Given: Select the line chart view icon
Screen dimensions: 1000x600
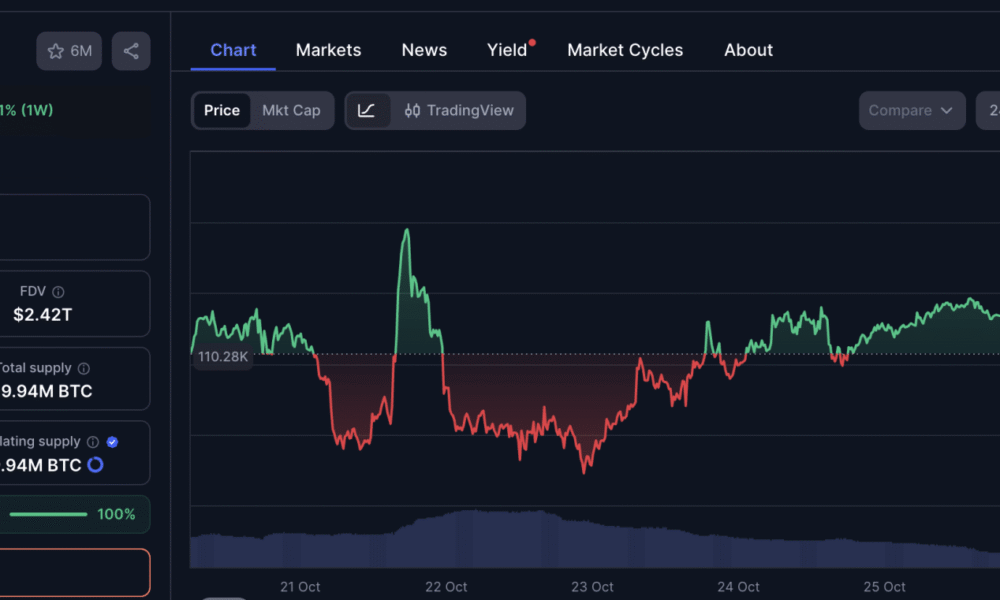Looking at the screenshot, I should (367, 111).
